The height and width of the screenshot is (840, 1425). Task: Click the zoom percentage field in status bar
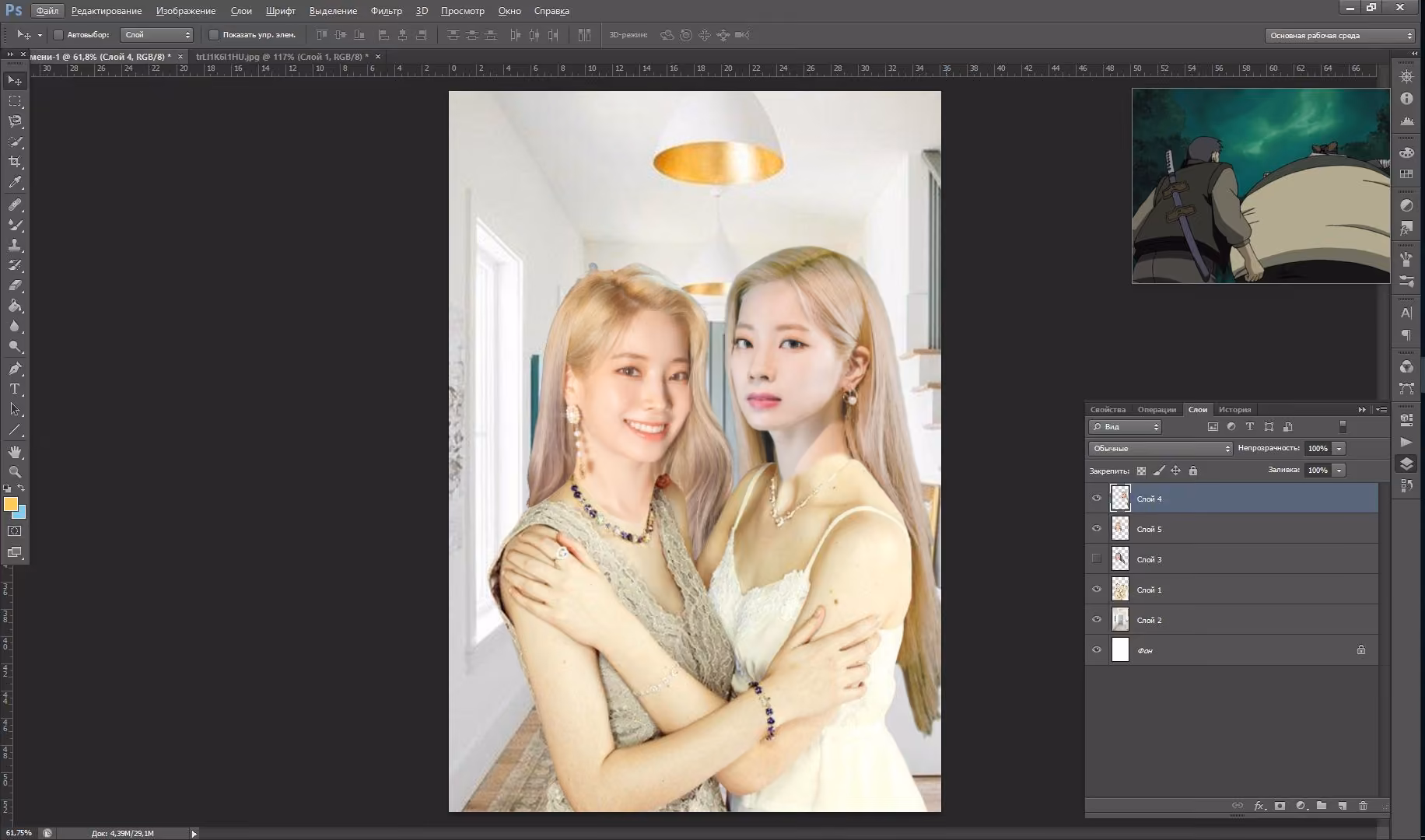(x=19, y=833)
